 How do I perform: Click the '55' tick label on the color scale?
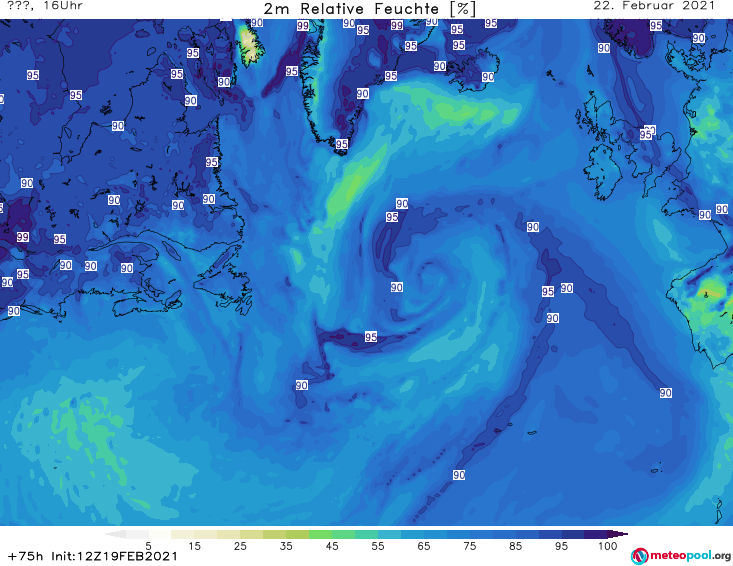tap(378, 545)
